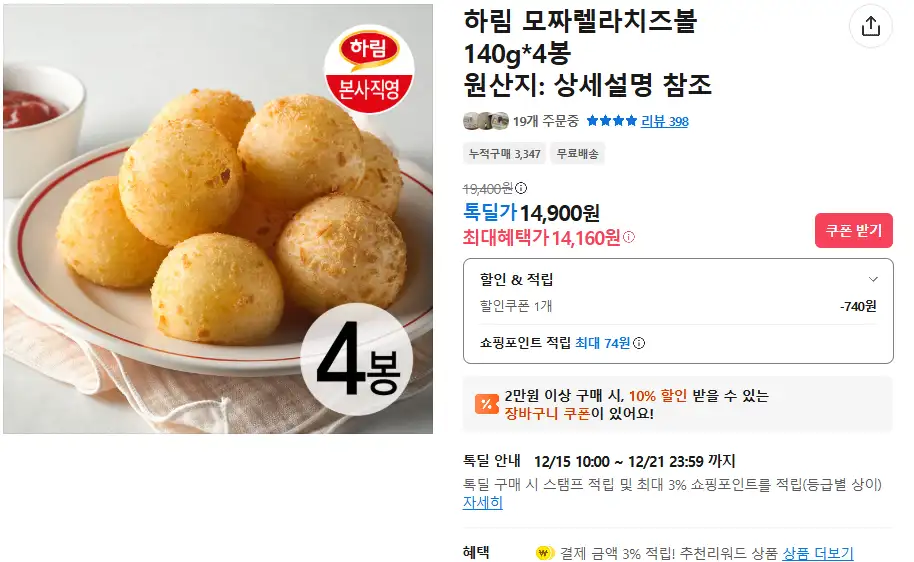Collapse the 할인 & 적립 chevron
The image size is (914, 562).
click(x=873, y=279)
